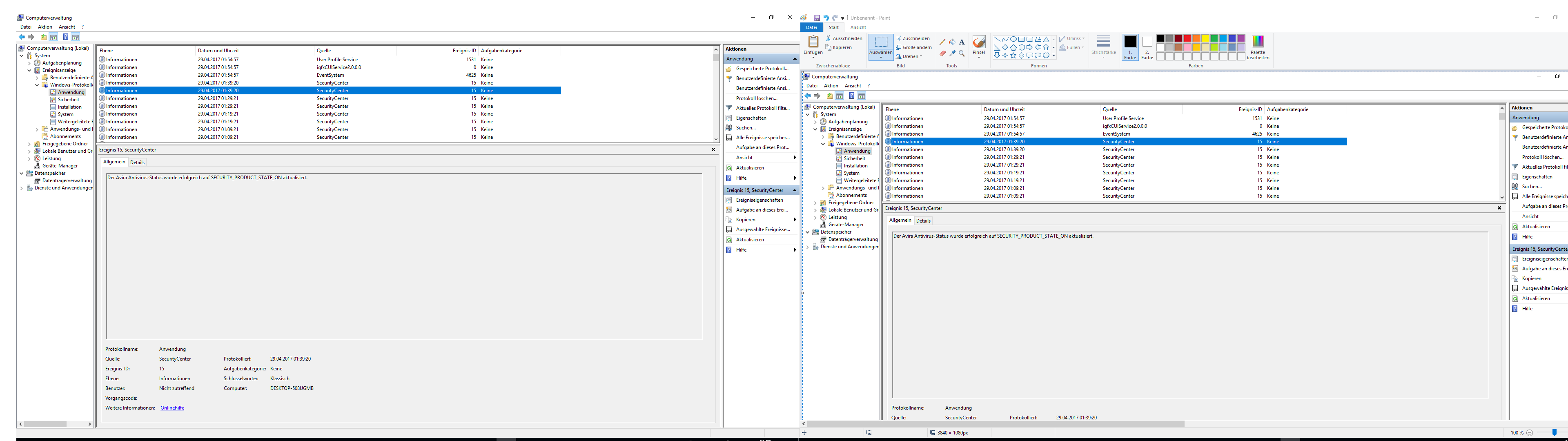1568x441 pixels.
Task: Open the Pinsel brush dropdown
Action: pyautogui.click(x=979, y=54)
